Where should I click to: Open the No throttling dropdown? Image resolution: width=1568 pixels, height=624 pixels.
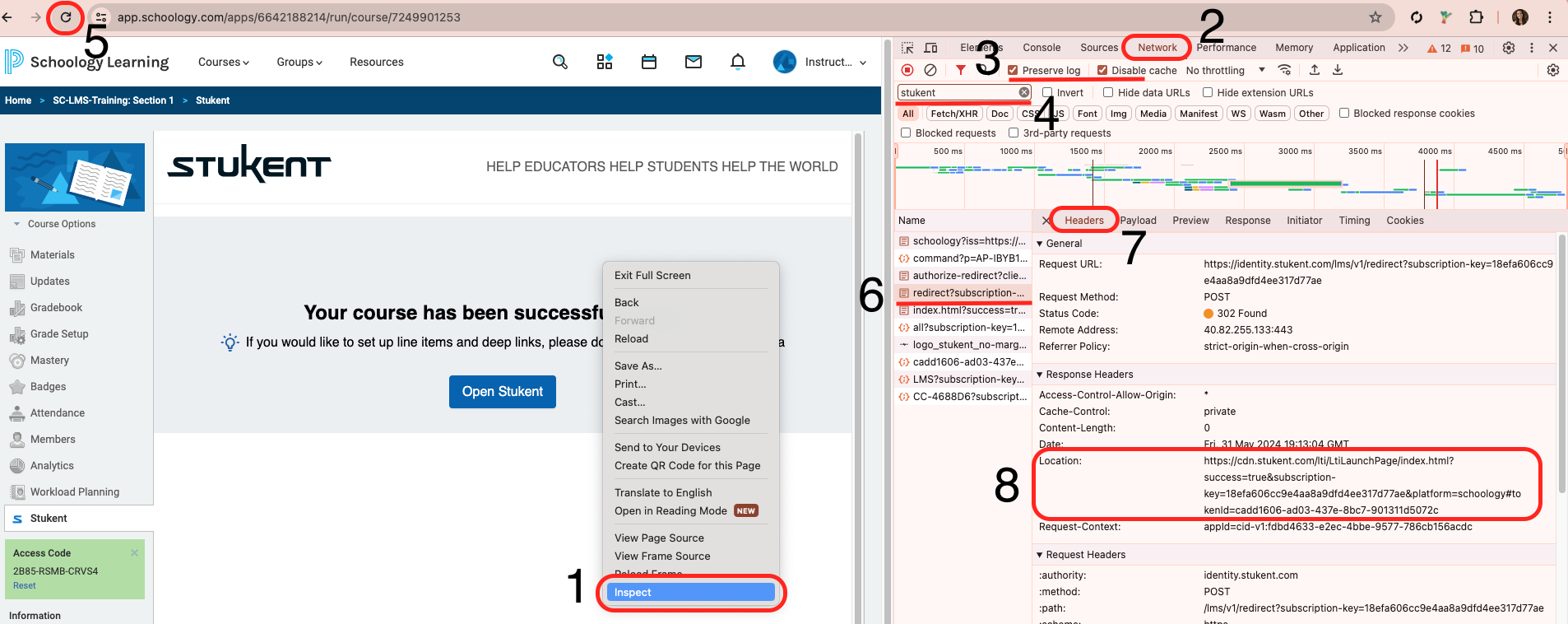[x=1225, y=70]
